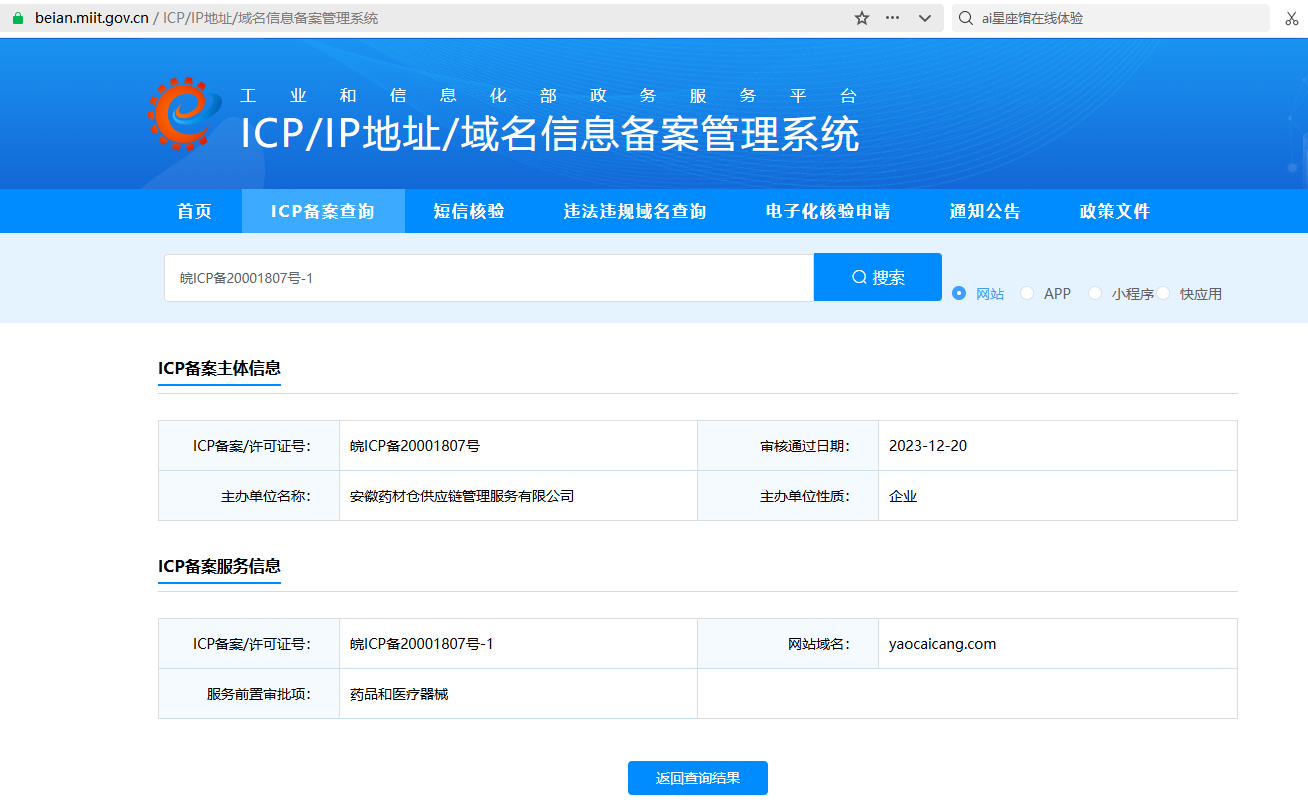Open the three-dots more options in address bar
The width and height of the screenshot is (1308, 805).
point(893,18)
